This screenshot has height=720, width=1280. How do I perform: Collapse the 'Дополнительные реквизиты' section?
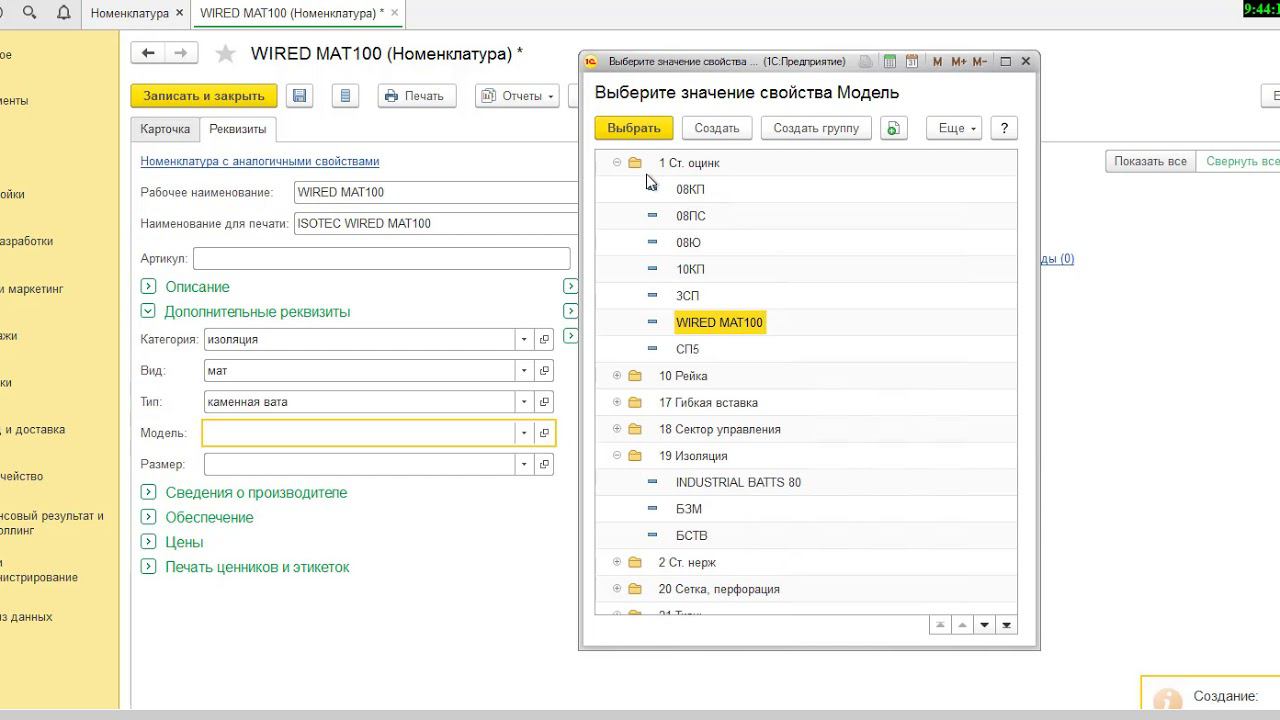coord(148,312)
